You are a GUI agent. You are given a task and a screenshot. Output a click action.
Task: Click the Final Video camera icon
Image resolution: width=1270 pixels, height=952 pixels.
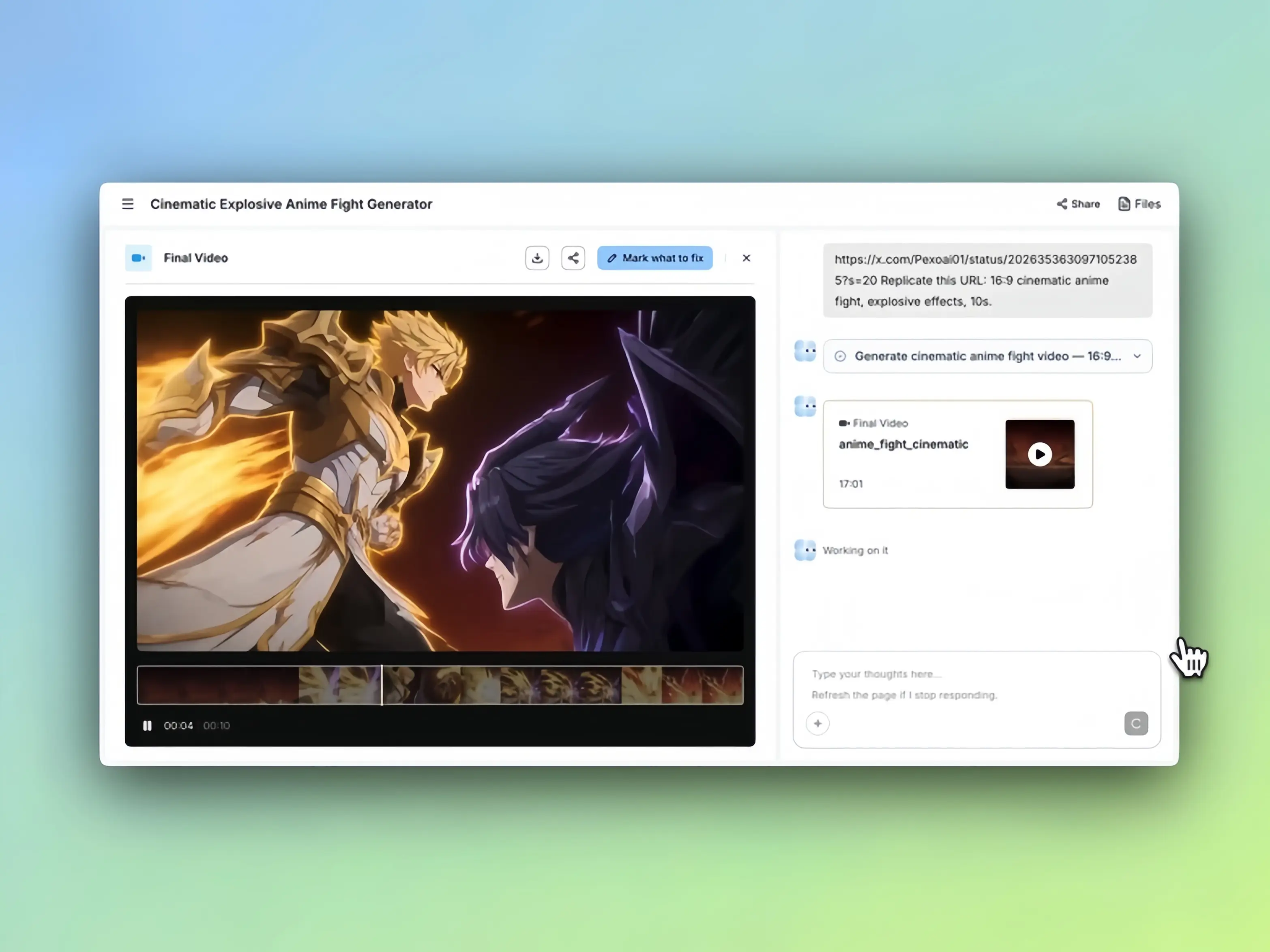pos(138,258)
